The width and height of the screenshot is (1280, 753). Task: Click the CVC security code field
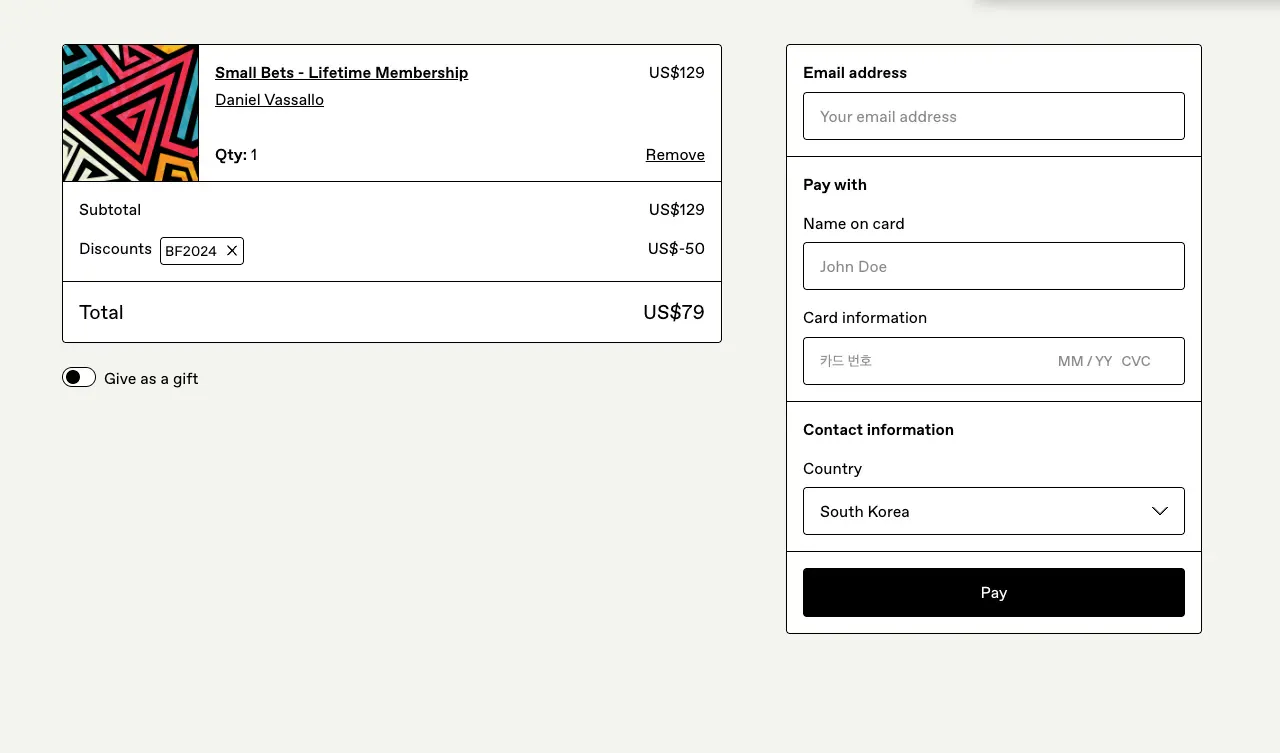pyautogui.click(x=1136, y=361)
